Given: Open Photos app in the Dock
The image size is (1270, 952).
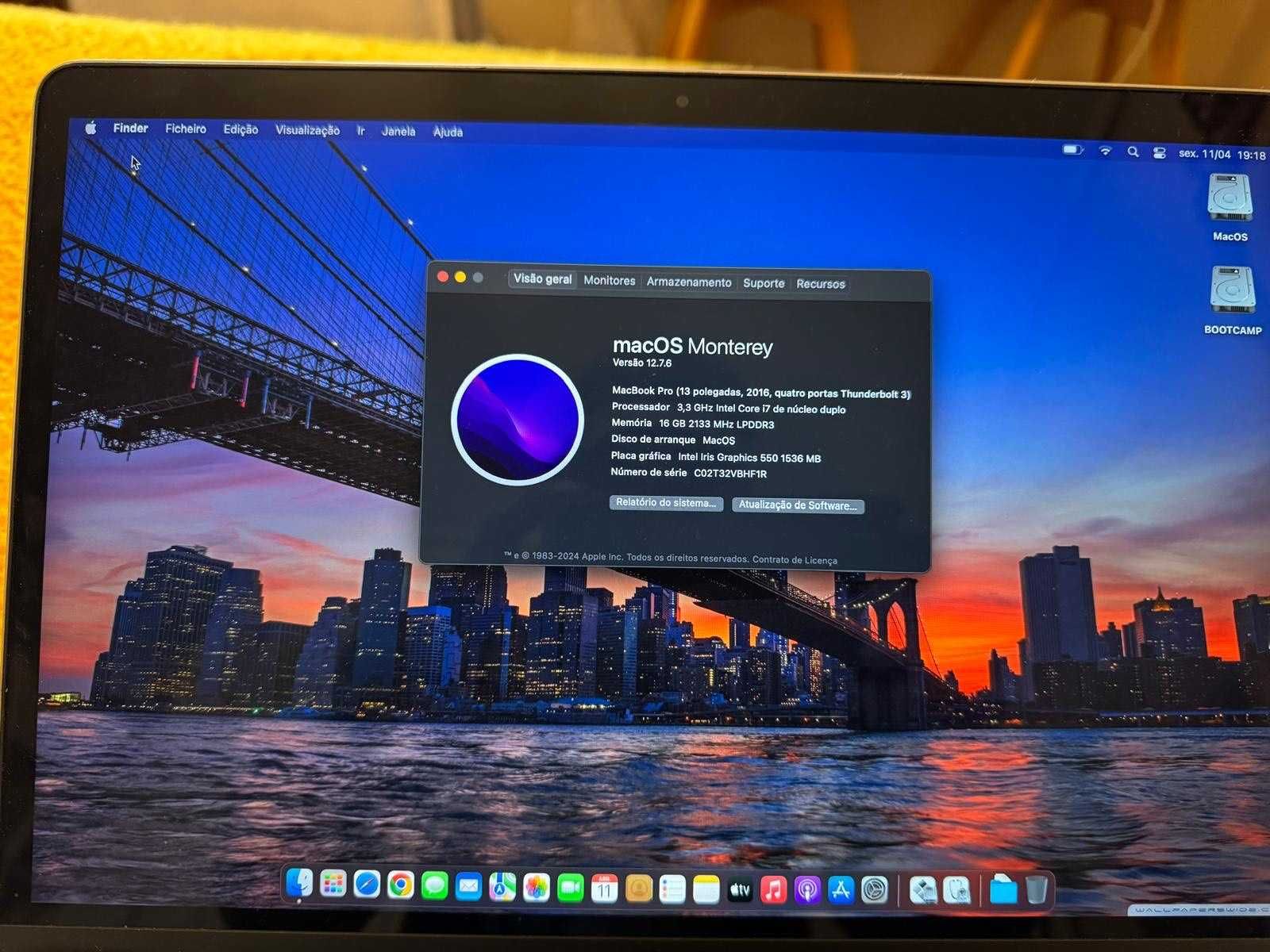Looking at the screenshot, I should 537,889.
